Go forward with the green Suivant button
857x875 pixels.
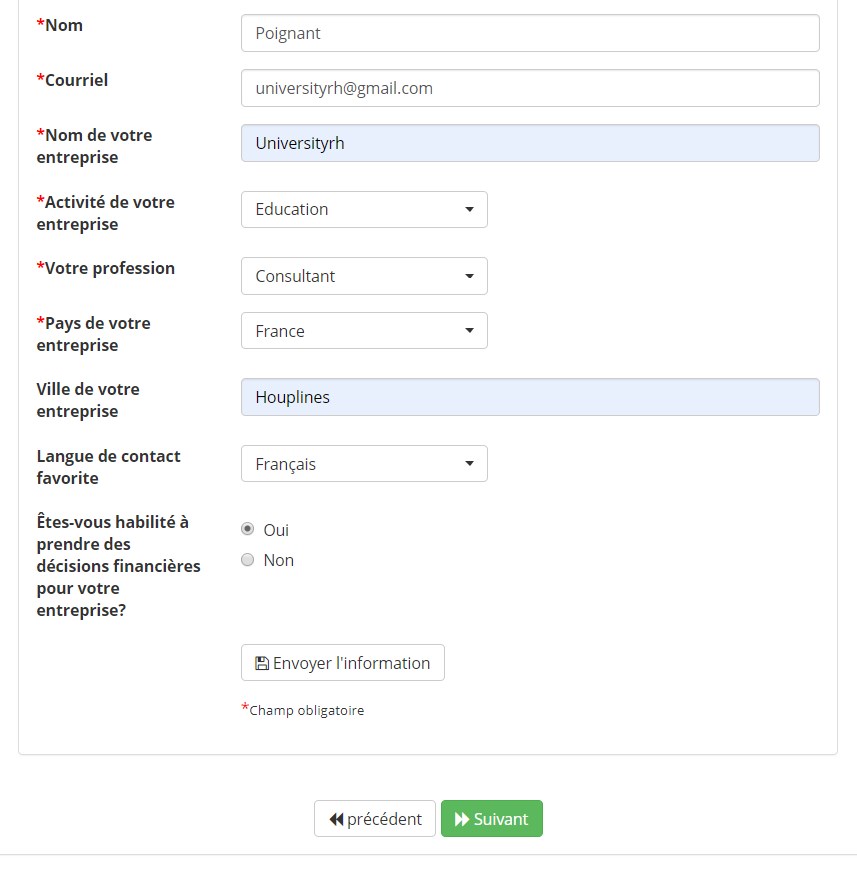click(492, 819)
